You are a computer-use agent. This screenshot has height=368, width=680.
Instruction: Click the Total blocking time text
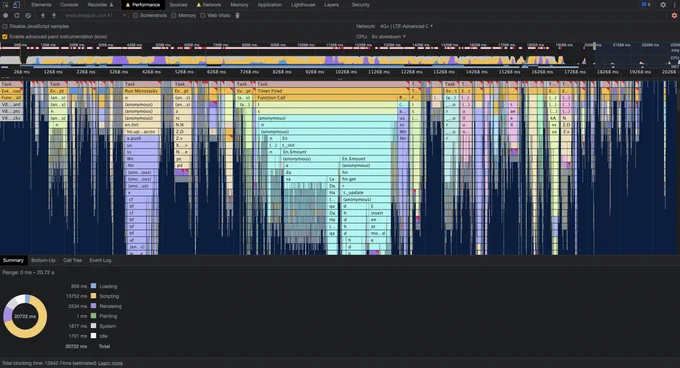click(x=49, y=363)
